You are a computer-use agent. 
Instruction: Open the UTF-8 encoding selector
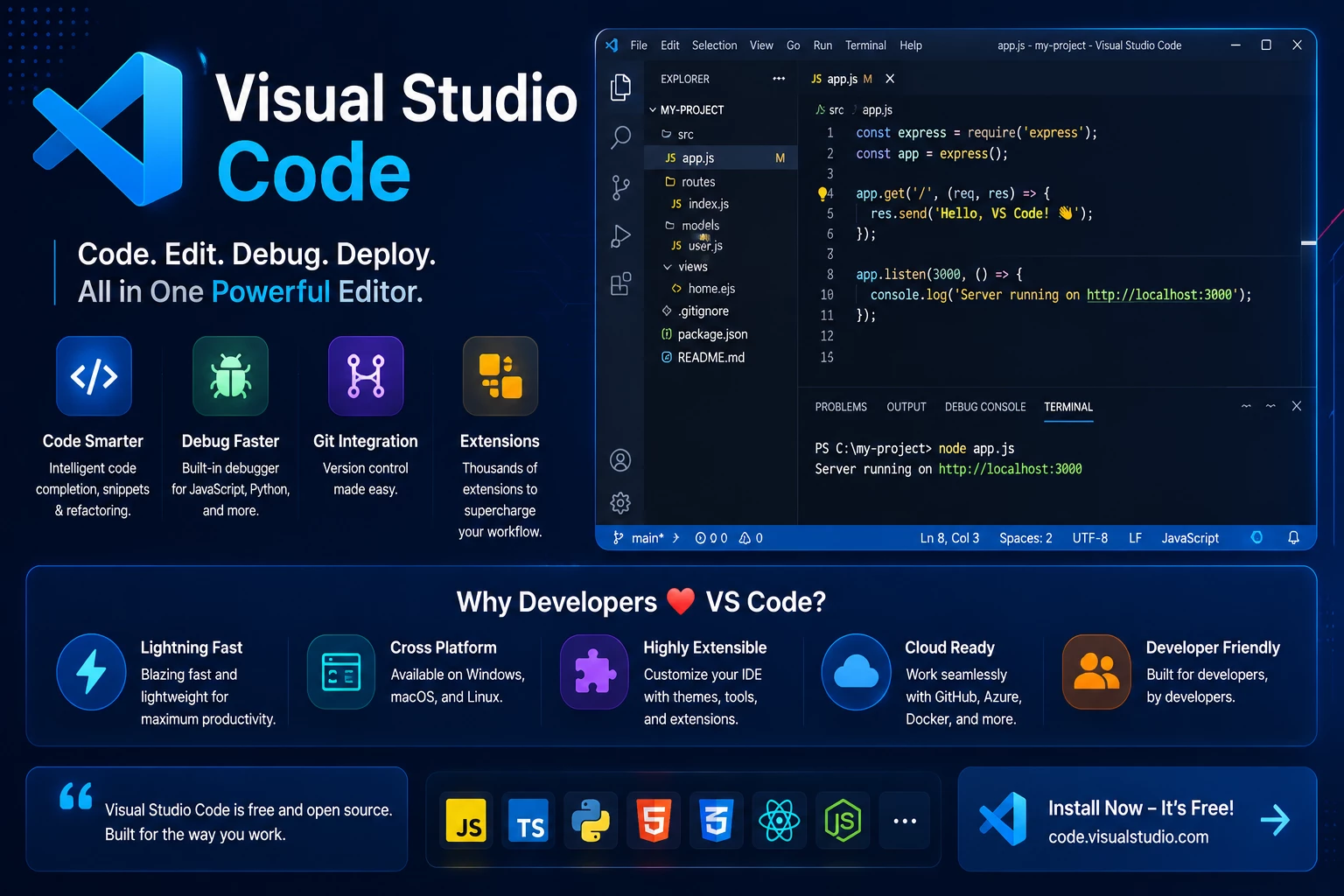pos(1090,538)
